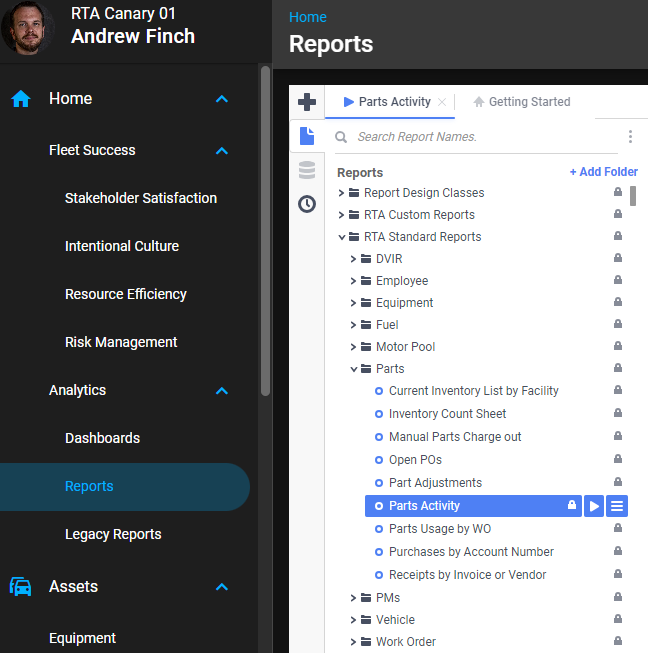The image size is (648, 653).
Task: Click the user profile avatar photo
Action: click(x=28, y=28)
